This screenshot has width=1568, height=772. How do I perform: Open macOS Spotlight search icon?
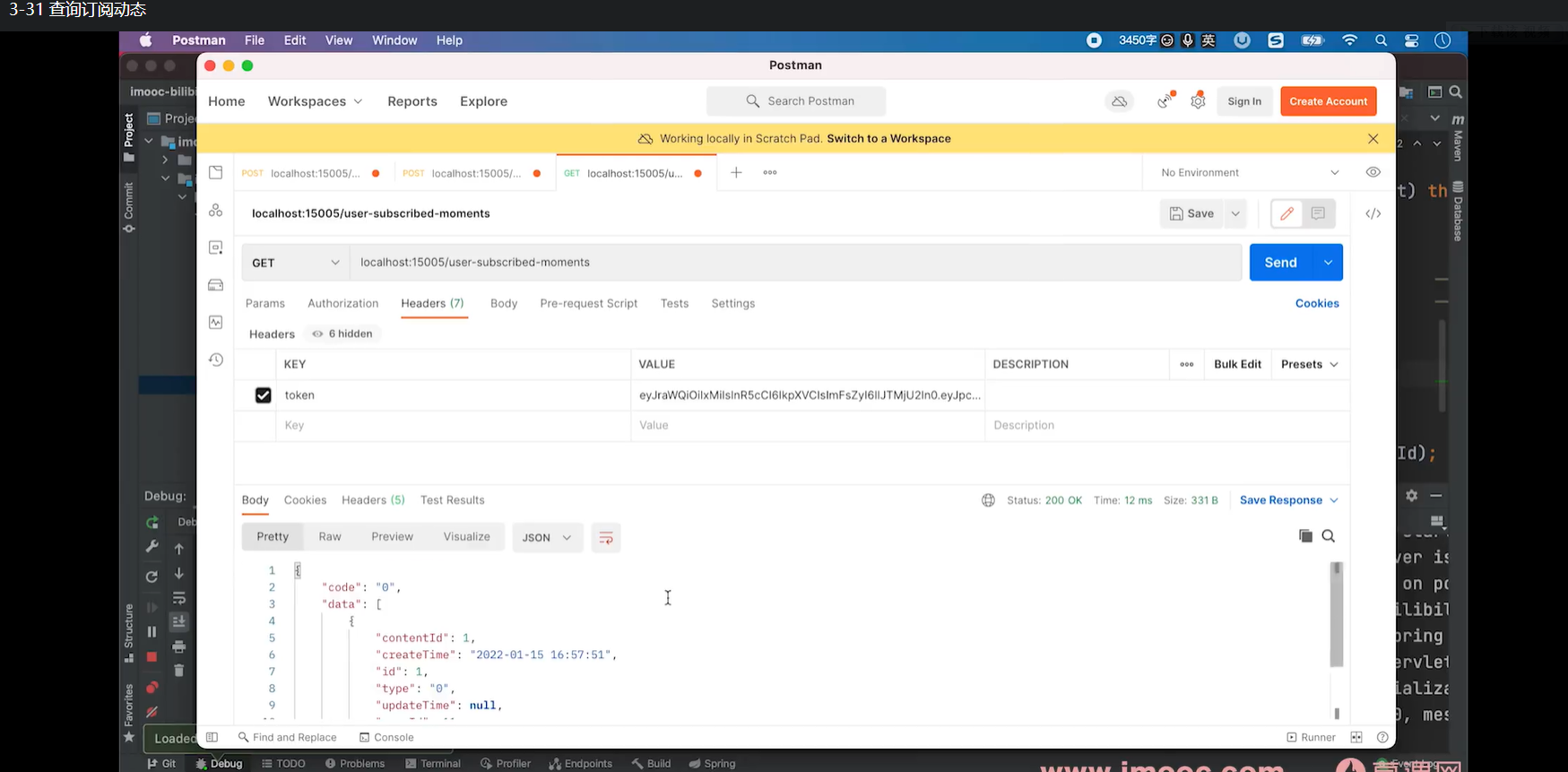[x=1382, y=40]
